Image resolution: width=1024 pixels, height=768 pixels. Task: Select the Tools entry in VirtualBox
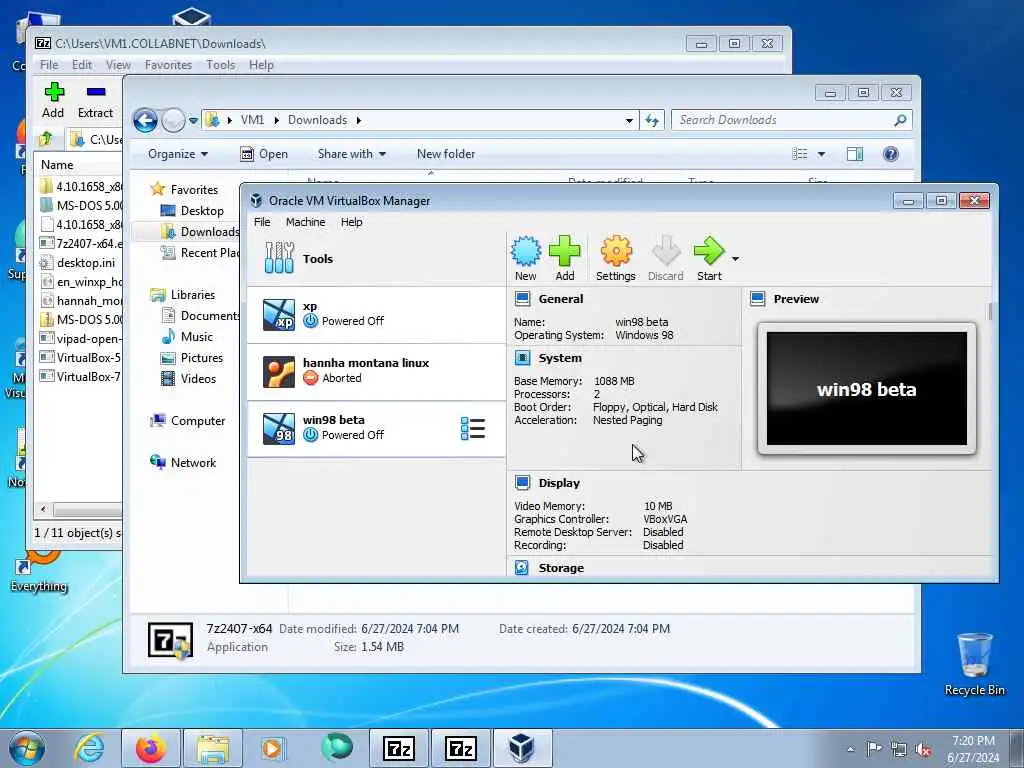point(376,259)
